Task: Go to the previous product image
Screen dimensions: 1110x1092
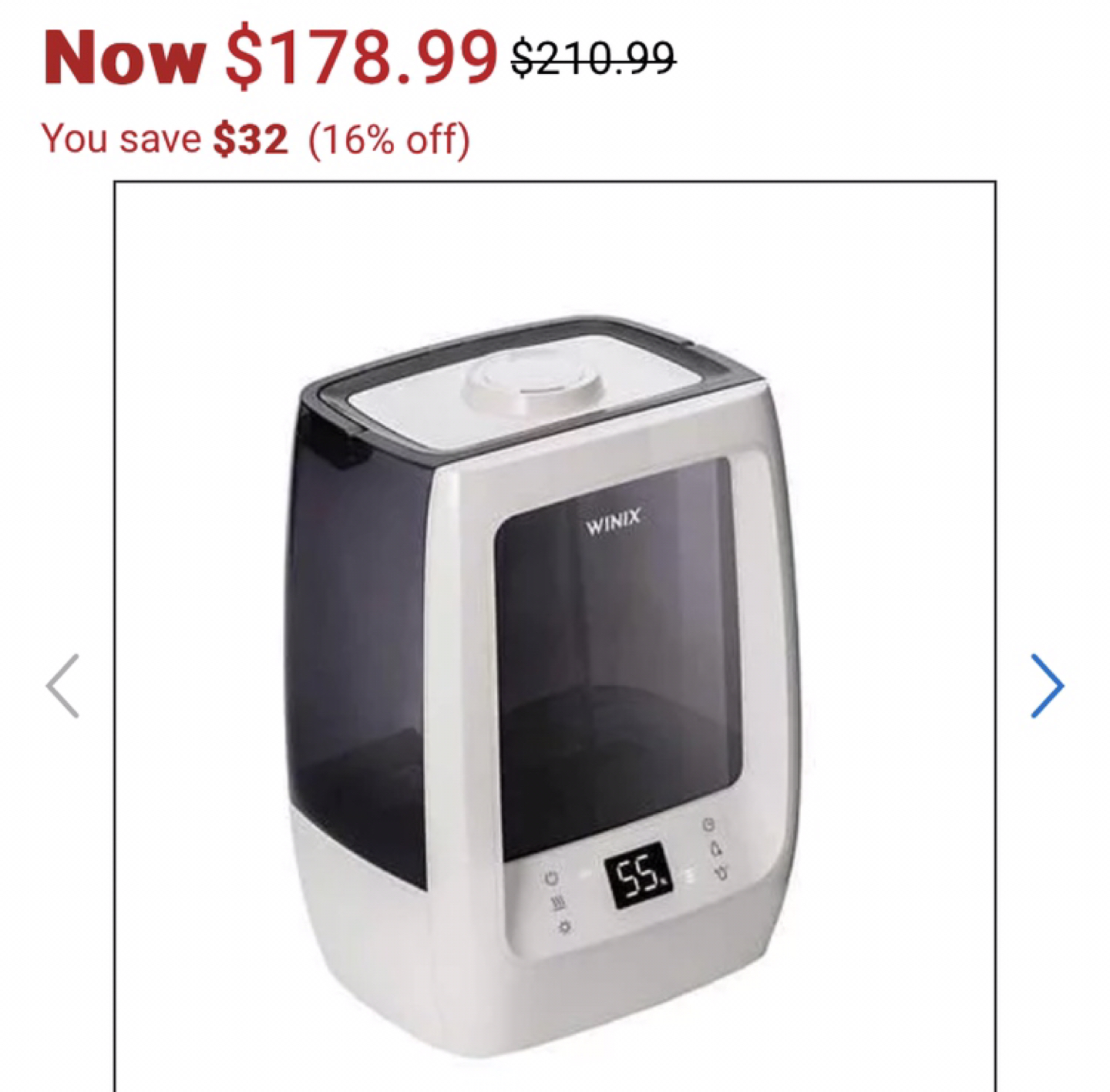Action: (x=62, y=686)
